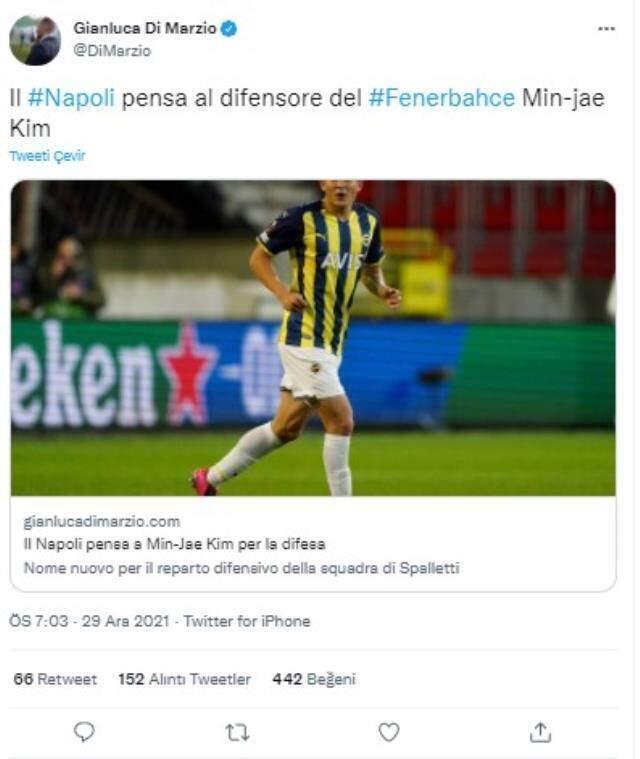Open the three-dot more options menu
This screenshot has width=640, height=759.
click(x=606, y=30)
